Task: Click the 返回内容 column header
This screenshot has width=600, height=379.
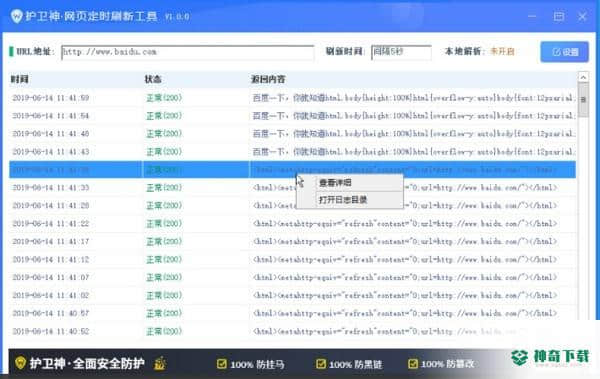Action: (268, 79)
